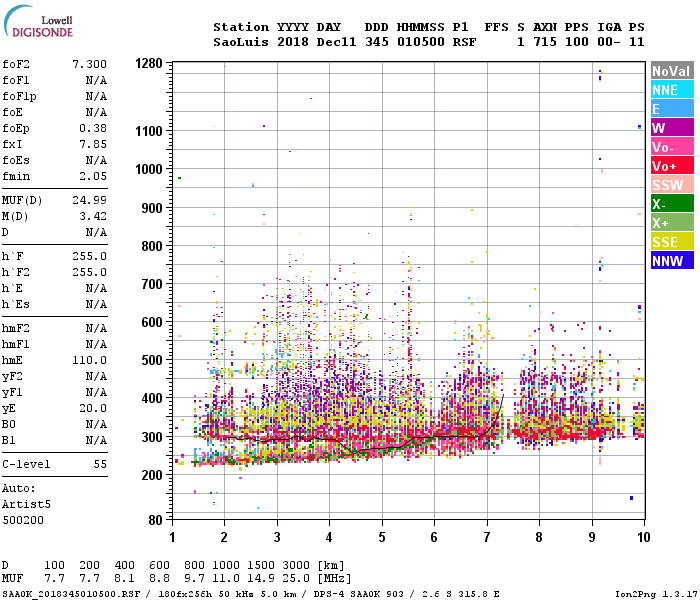700x600 pixels.
Task: Click the MUF(D) value 24.99
Action: tap(89, 200)
